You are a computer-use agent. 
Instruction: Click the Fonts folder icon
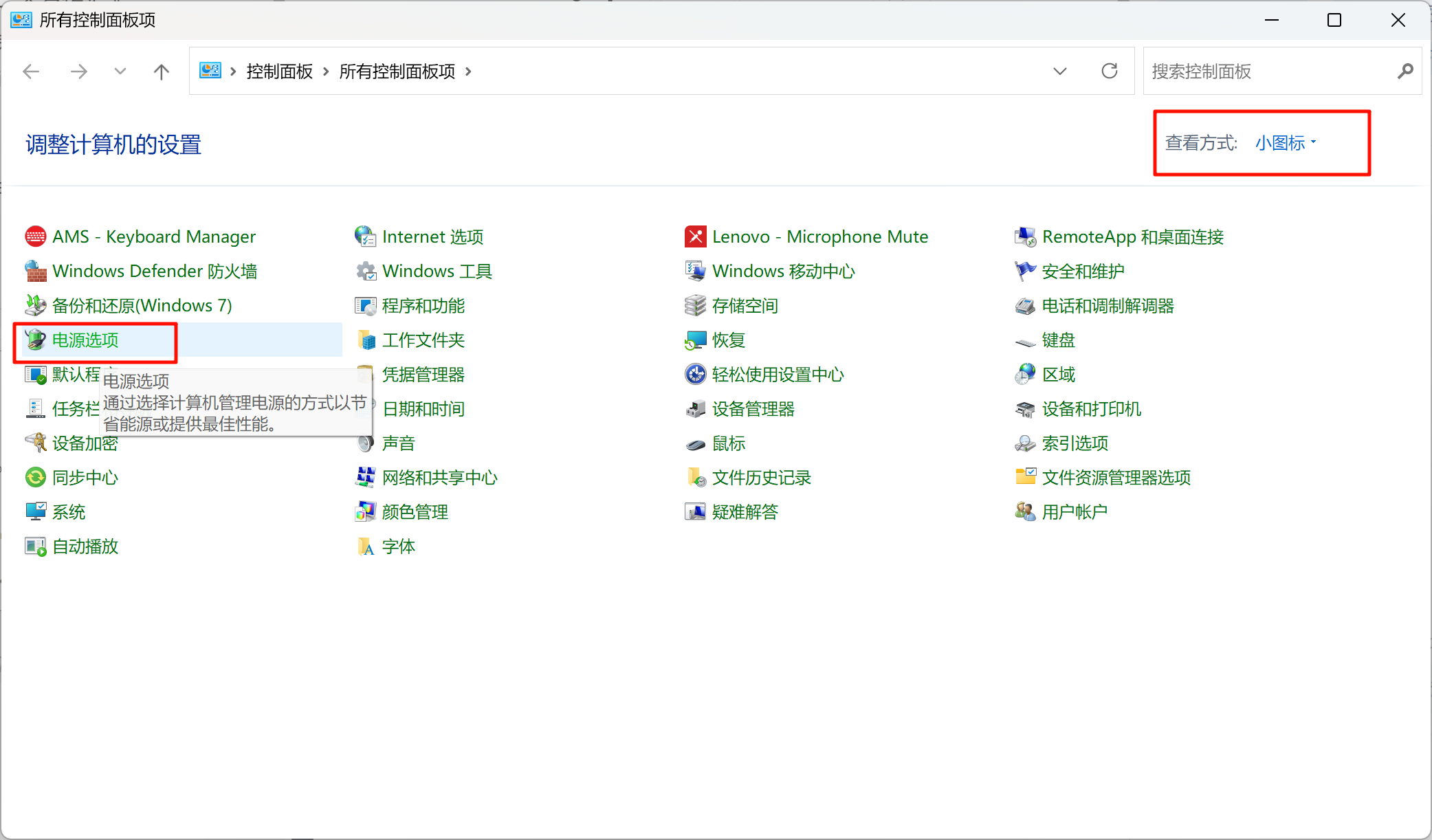click(366, 546)
